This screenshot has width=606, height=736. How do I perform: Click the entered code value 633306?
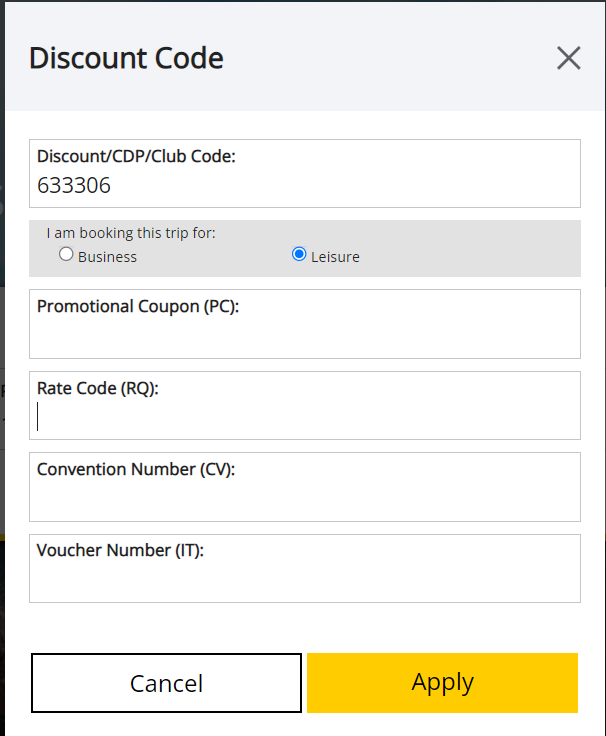(x=74, y=186)
